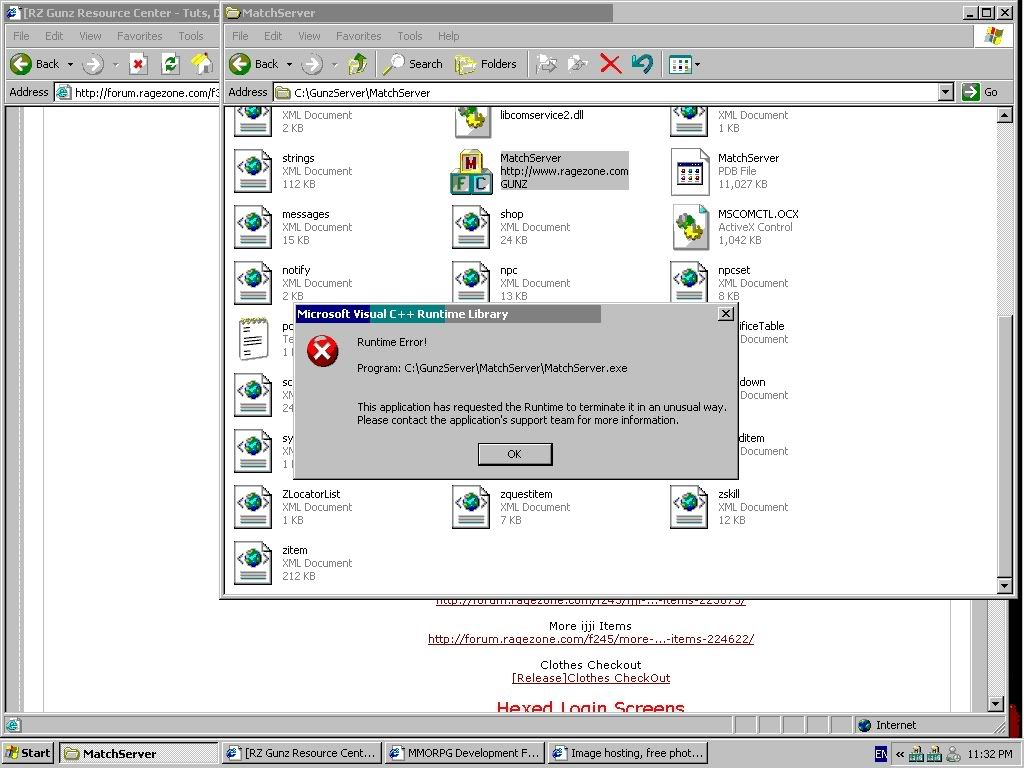This screenshot has width=1024, height=768.
Task: Open the Favorites menu in MatchServer window
Action: [x=358, y=36]
